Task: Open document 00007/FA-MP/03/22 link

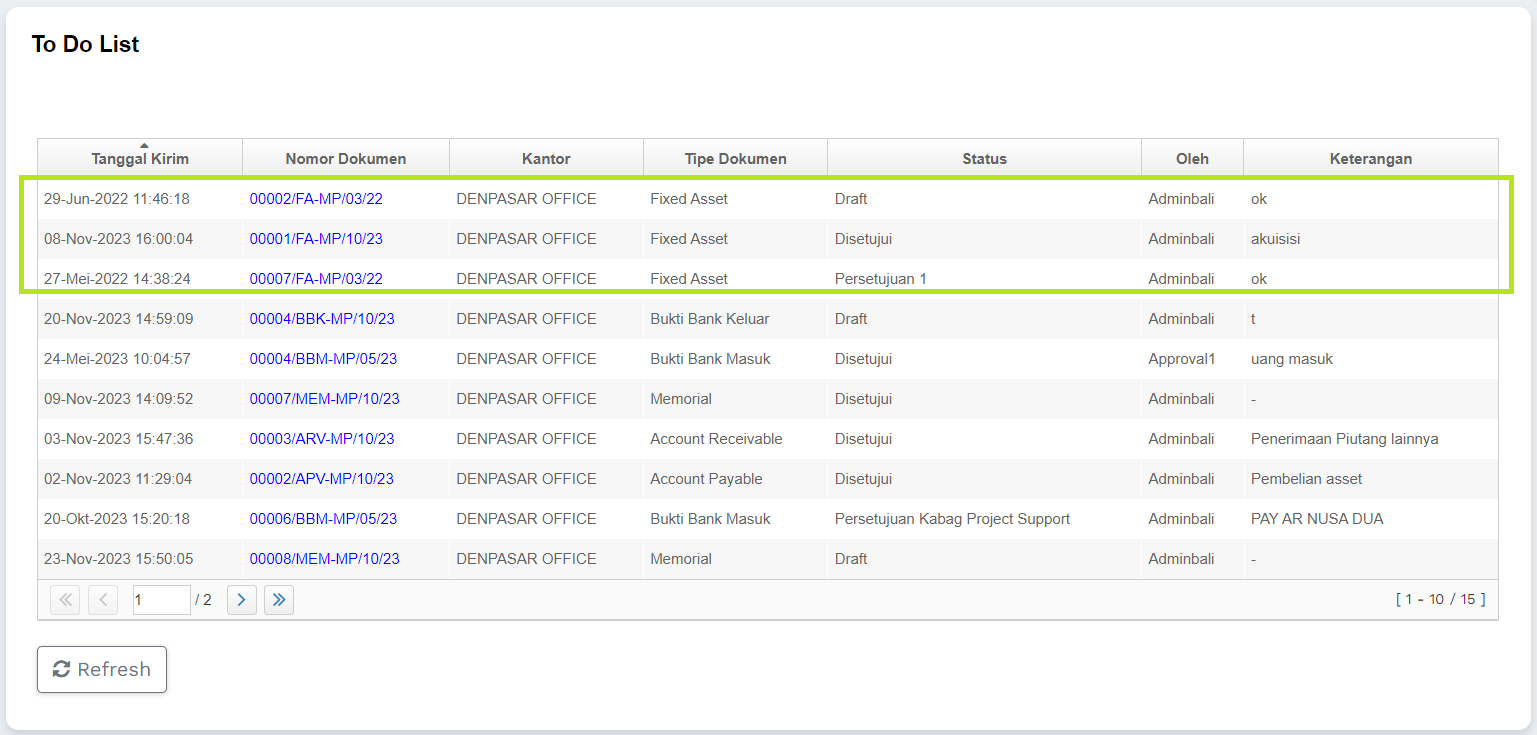Action: 316,279
